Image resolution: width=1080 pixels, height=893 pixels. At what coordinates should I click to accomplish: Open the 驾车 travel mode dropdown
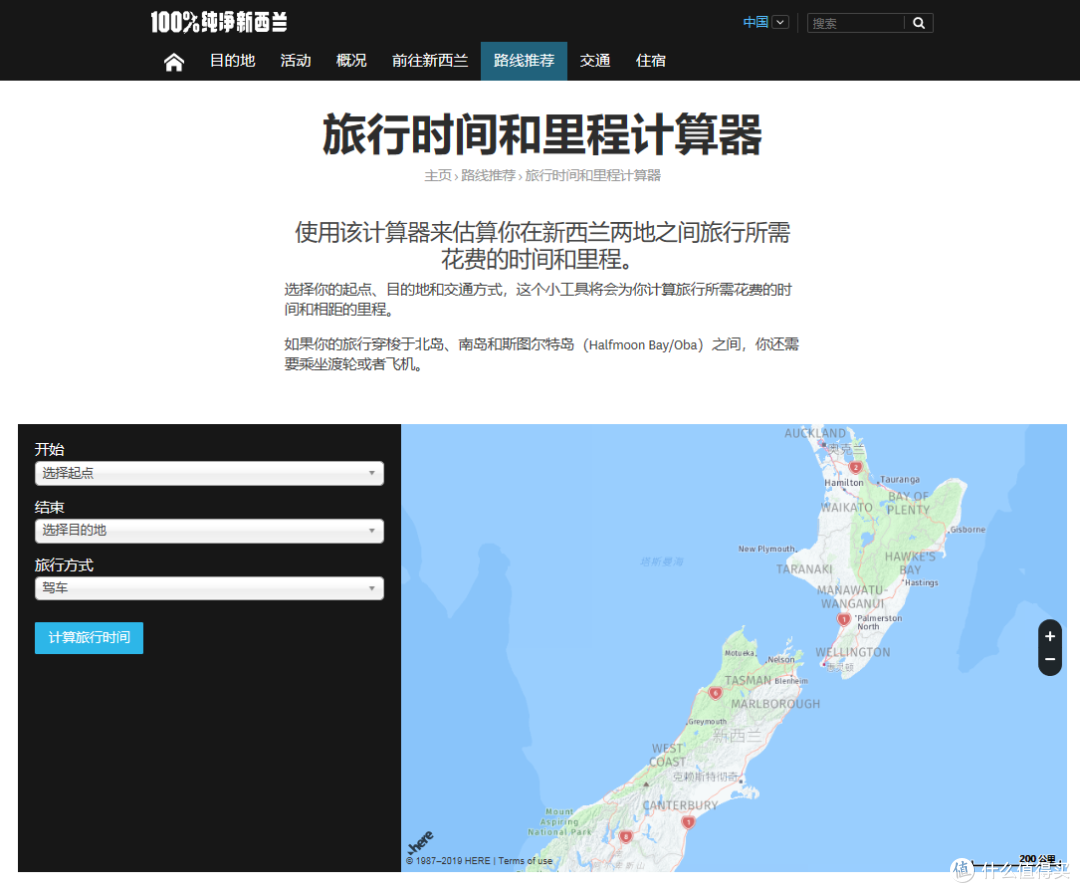pyautogui.click(x=209, y=588)
